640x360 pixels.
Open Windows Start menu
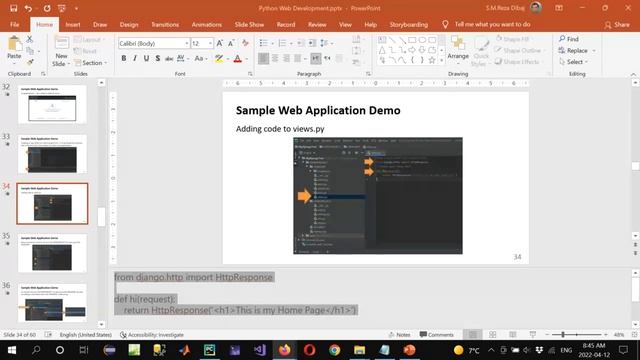pos(11,350)
